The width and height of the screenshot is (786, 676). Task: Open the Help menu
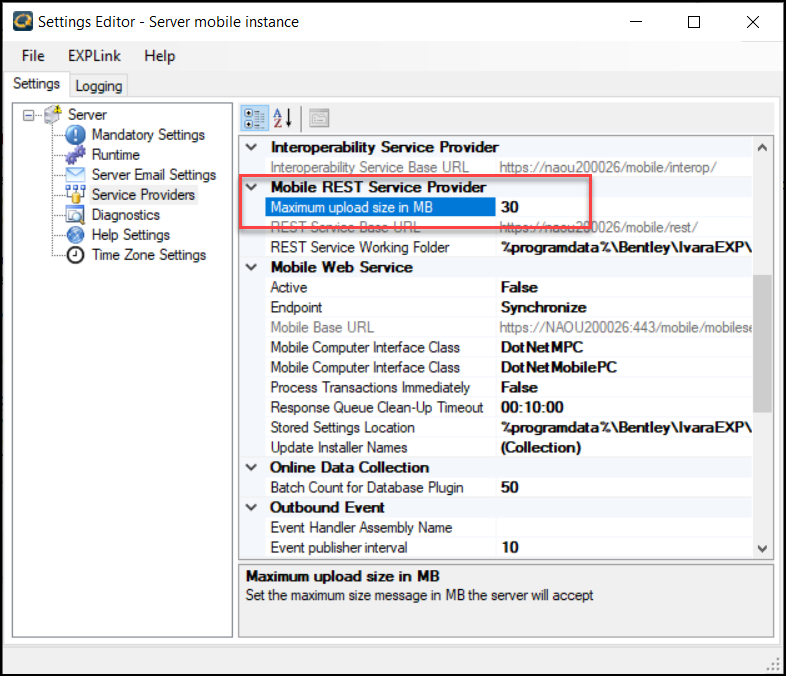point(160,56)
